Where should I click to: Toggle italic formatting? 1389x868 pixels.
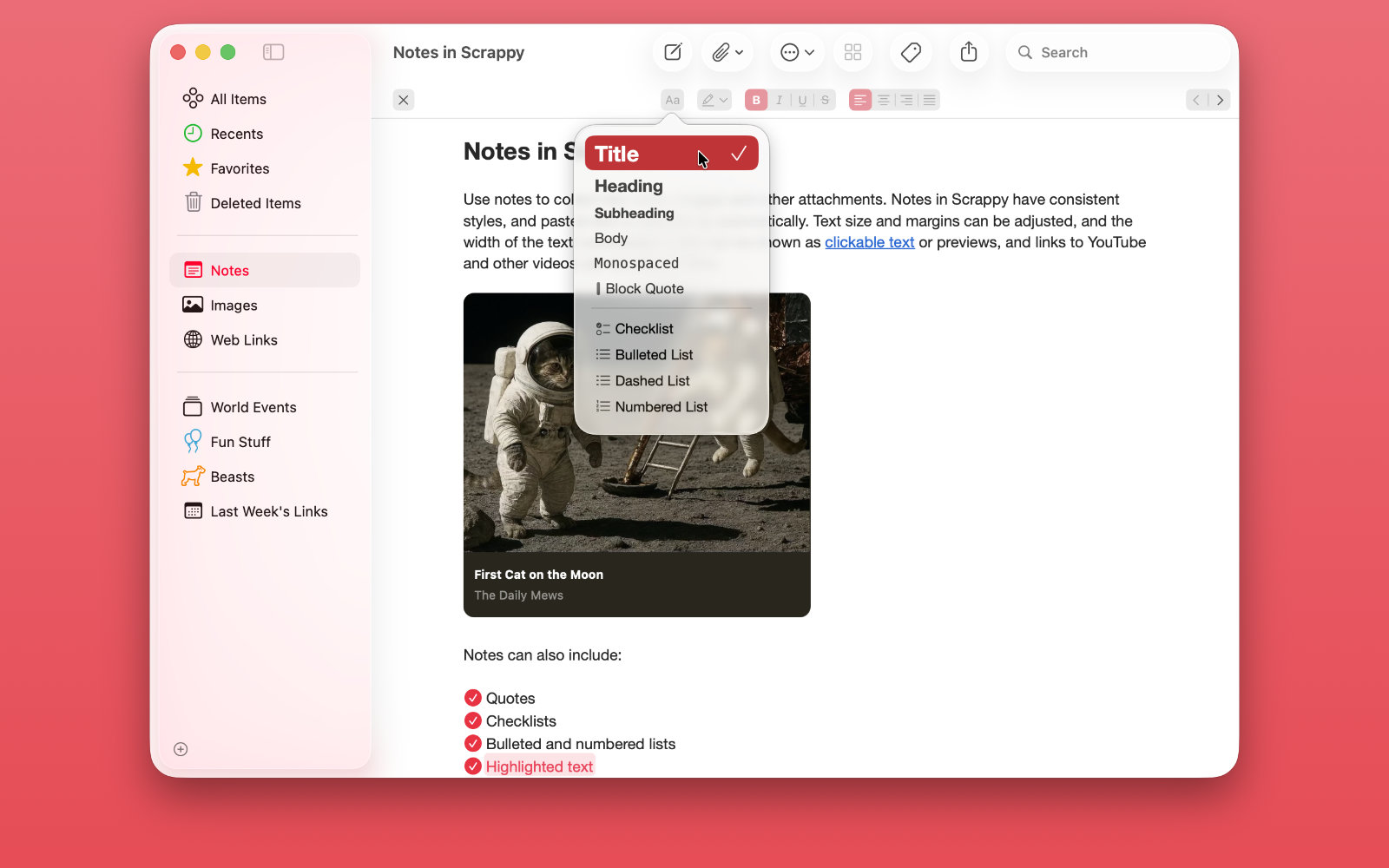click(x=779, y=100)
